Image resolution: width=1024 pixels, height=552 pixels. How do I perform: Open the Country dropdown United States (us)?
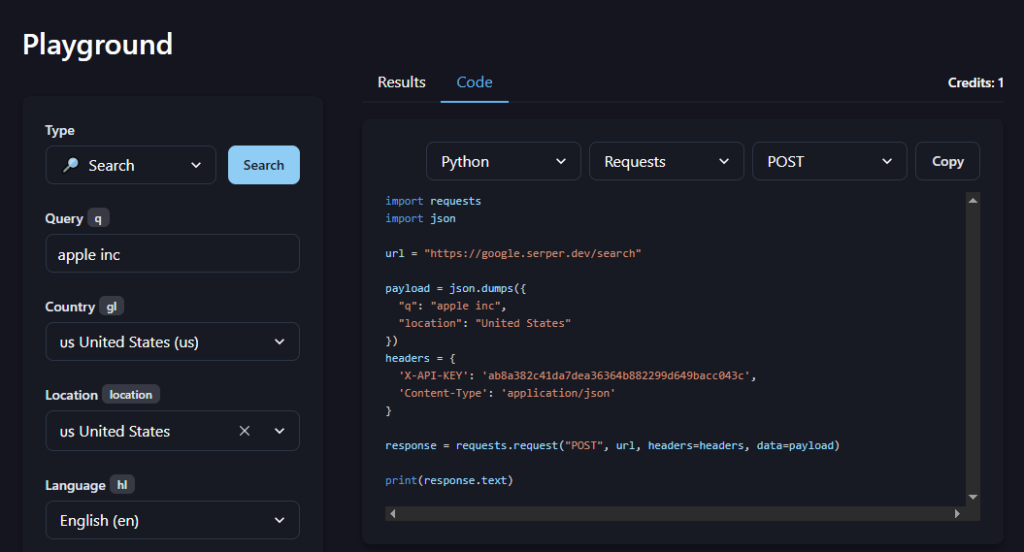(x=172, y=342)
